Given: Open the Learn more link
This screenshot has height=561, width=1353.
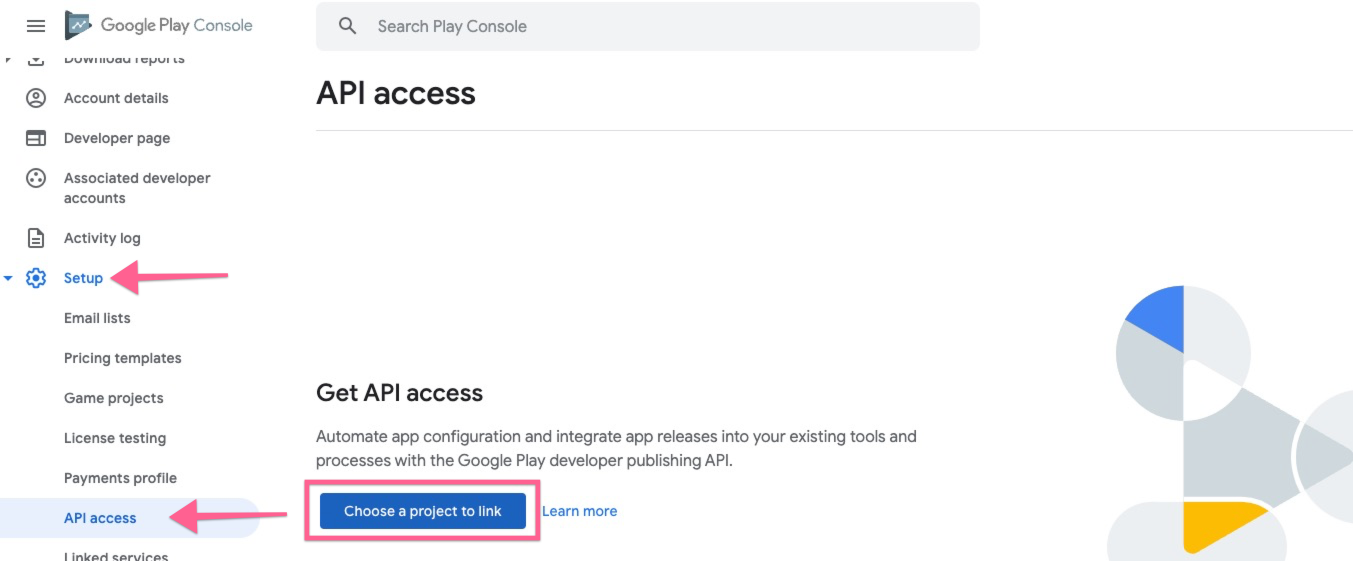Looking at the screenshot, I should point(579,511).
